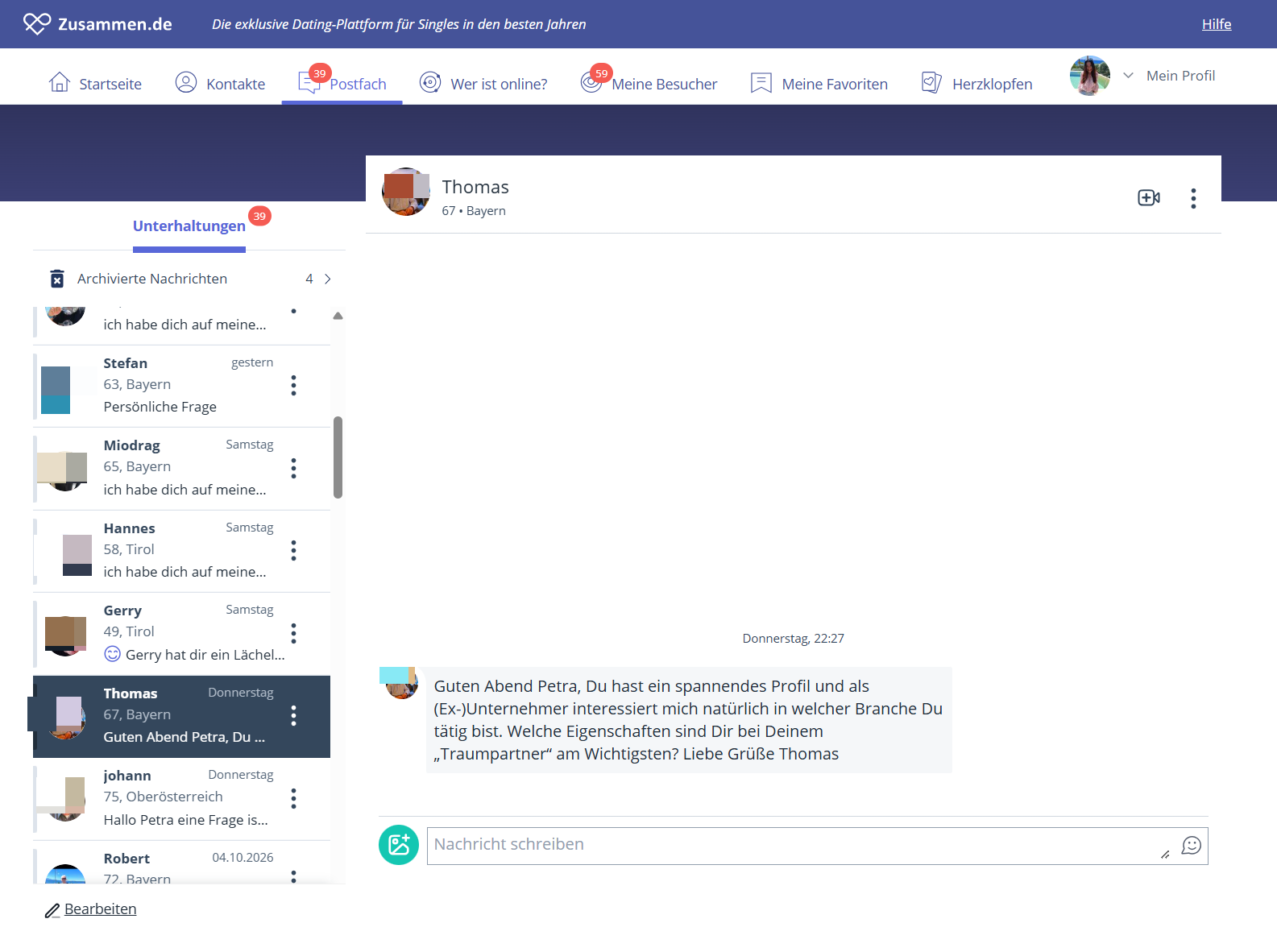1277x952 pixels.
Task: Open the Hilfe link
Action: [x=1217, y=24]
